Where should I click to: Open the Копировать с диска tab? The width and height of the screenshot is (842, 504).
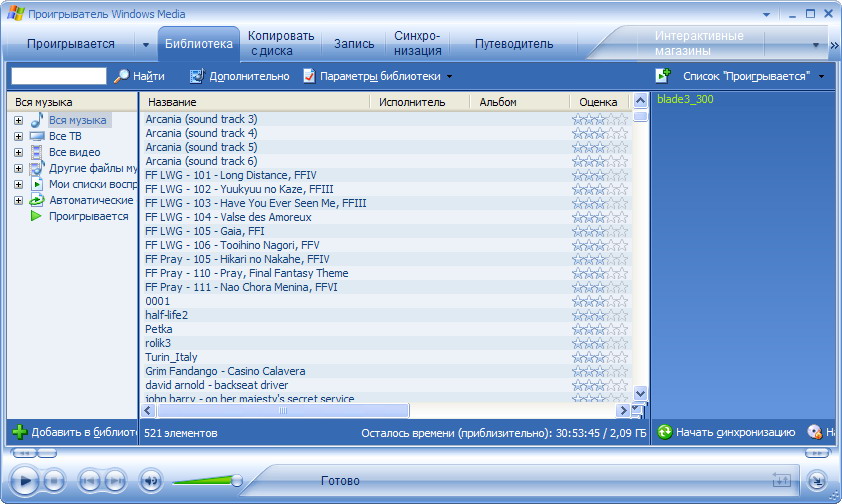tap(280, 43)
